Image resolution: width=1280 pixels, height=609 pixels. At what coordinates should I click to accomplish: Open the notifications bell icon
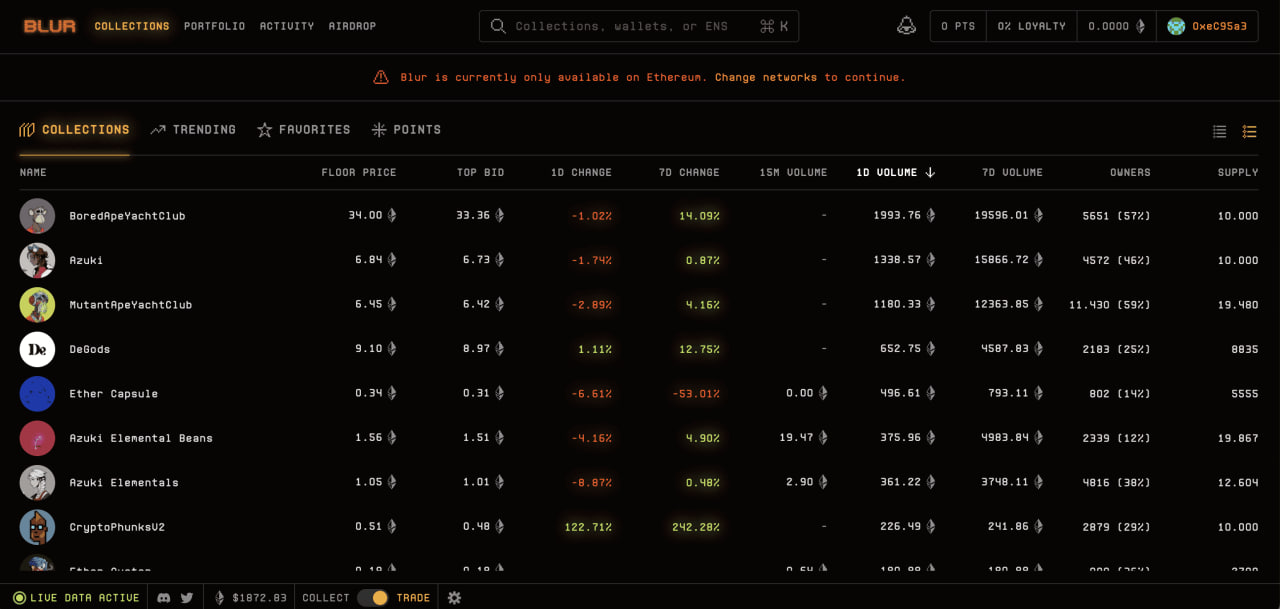tap(907, 25)
